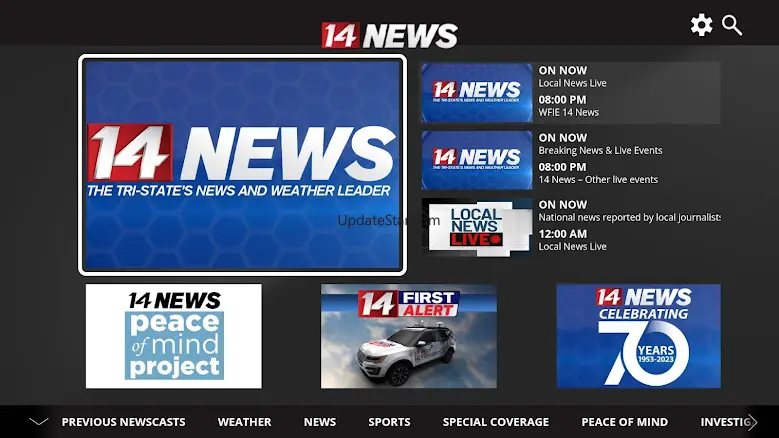The image size is (779, 438).
Task: Open the 14 First Alert vehicle card
Action: click(x=409, y=336)
